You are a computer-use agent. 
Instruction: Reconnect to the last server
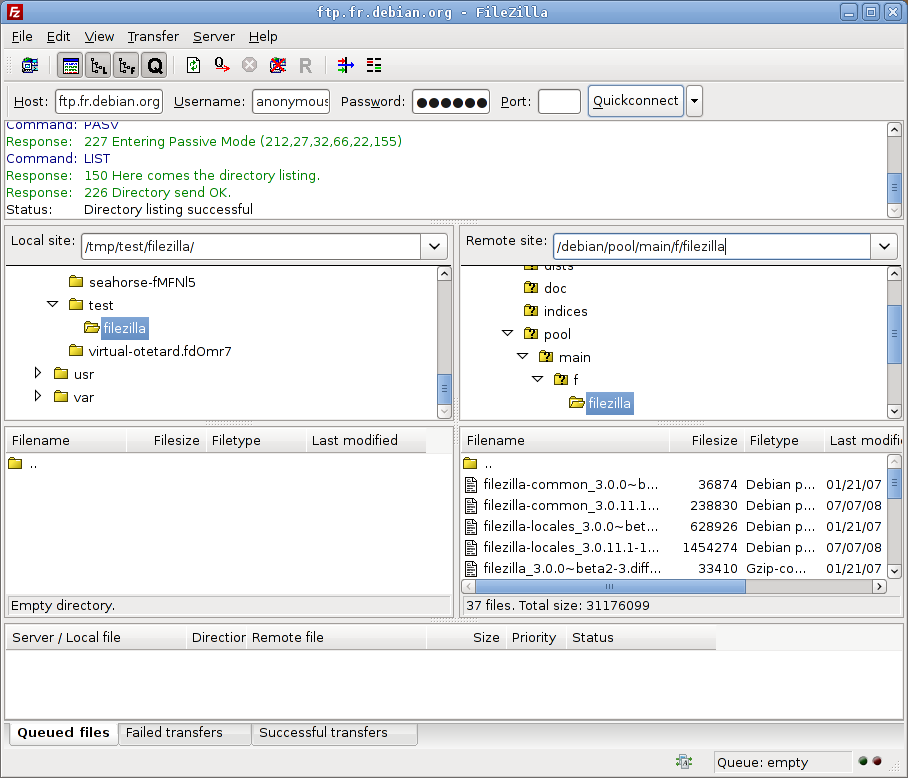coord(304,66)
